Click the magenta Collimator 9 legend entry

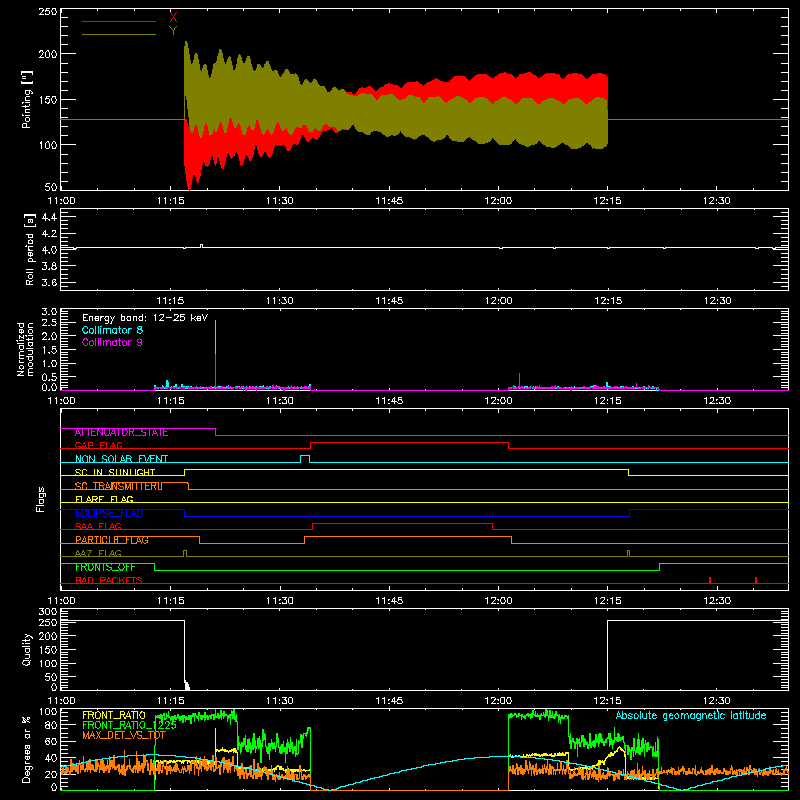pos(112,342)
